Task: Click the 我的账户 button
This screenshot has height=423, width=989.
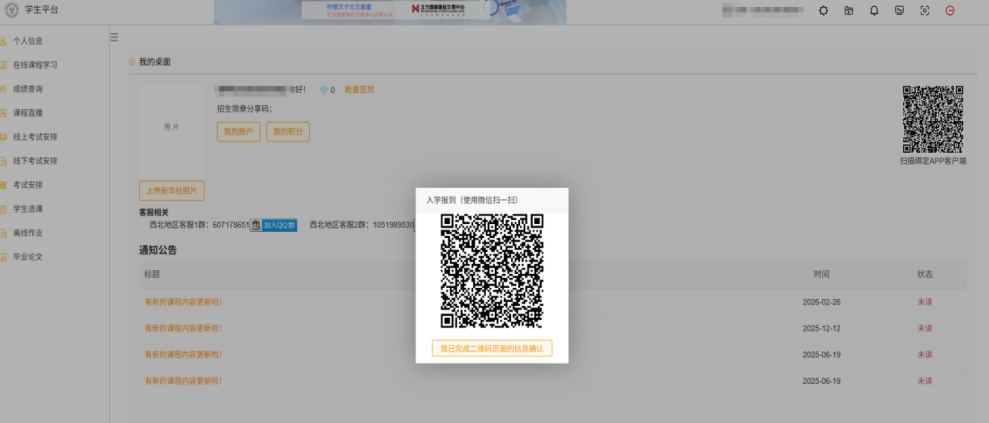Action: coord(238,131)
